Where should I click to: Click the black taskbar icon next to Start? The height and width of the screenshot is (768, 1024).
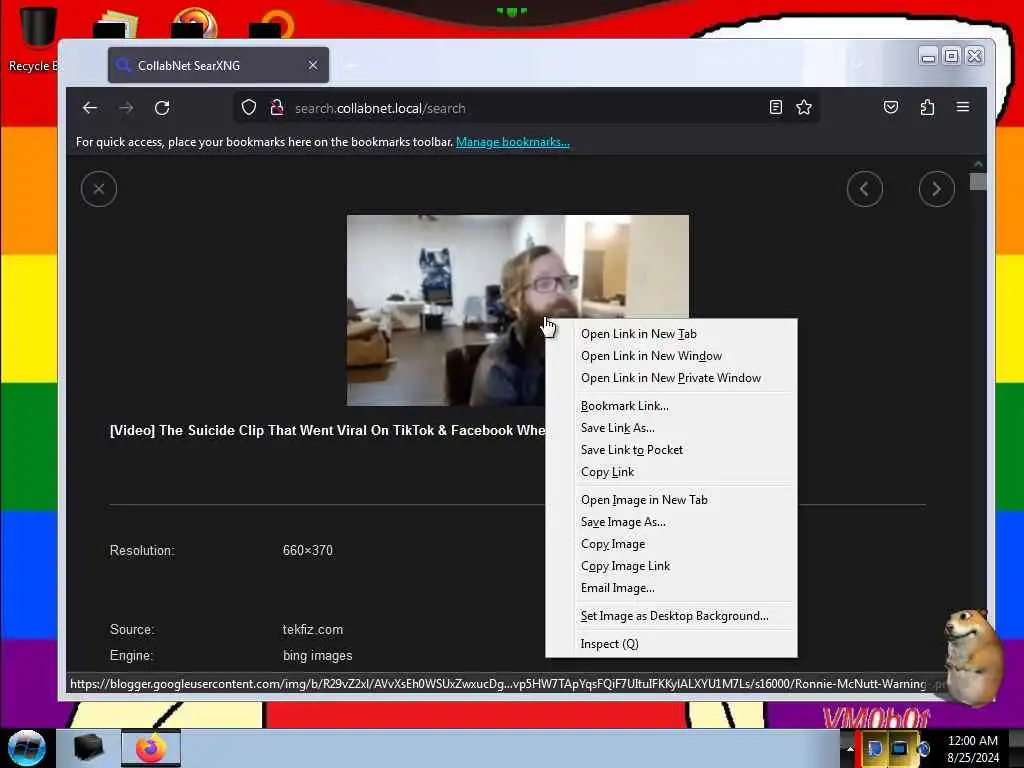(x=88, y=748)
